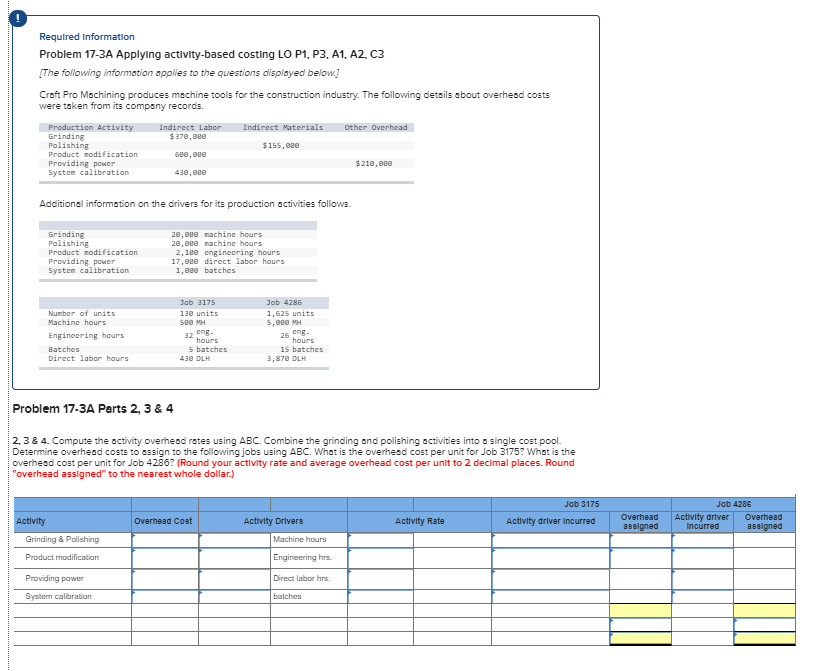Viewport: 835px width, 671px height.
Task: Click 'Job 4286' header in answer table
Action: click(x=733, y=504)
